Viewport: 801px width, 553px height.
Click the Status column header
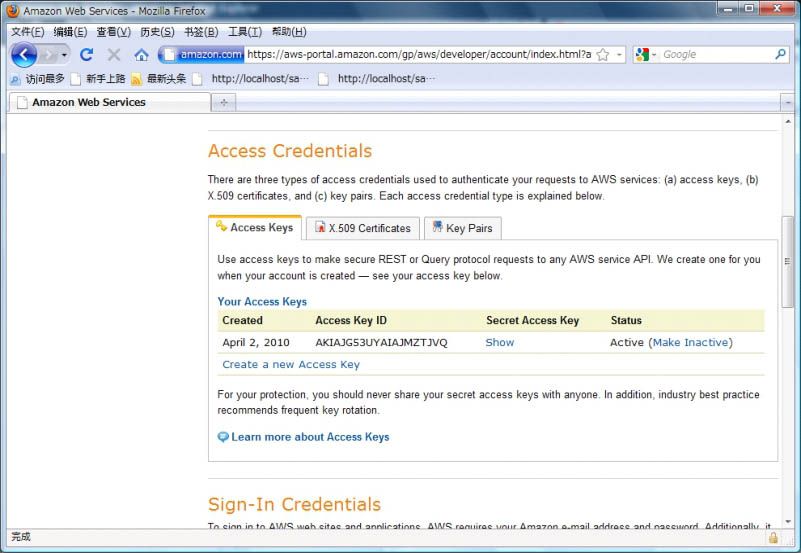[626, 321]
